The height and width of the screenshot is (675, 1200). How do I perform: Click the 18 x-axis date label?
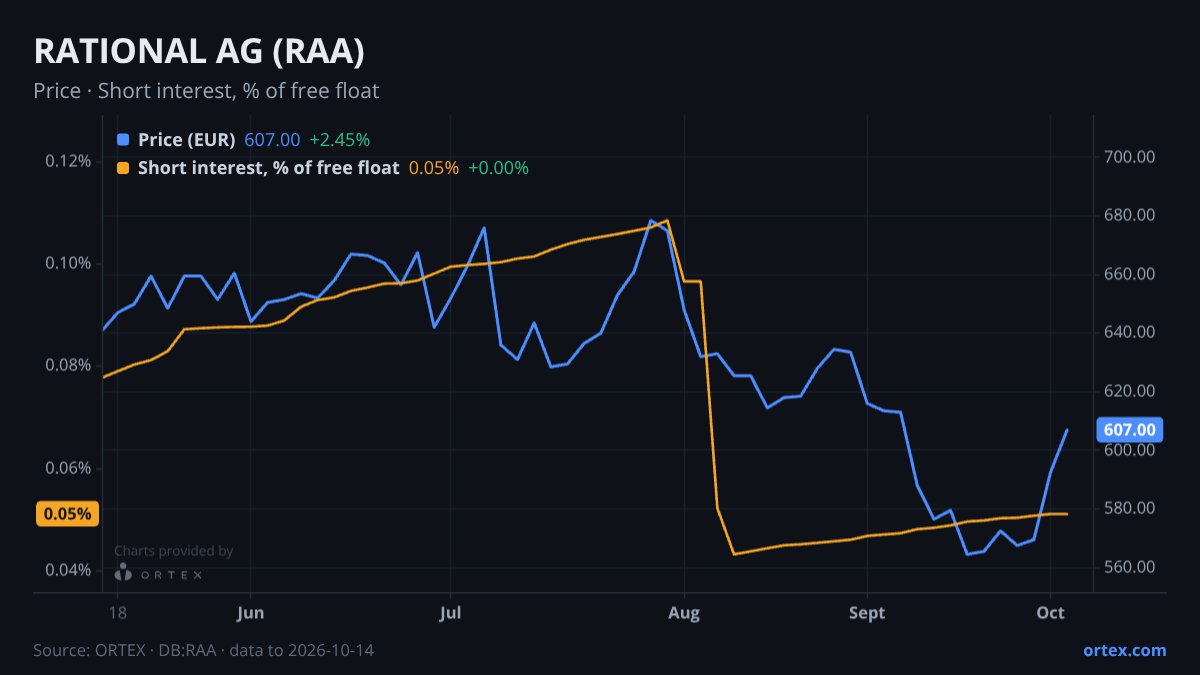pyautogui.click(x=117, y=613)
